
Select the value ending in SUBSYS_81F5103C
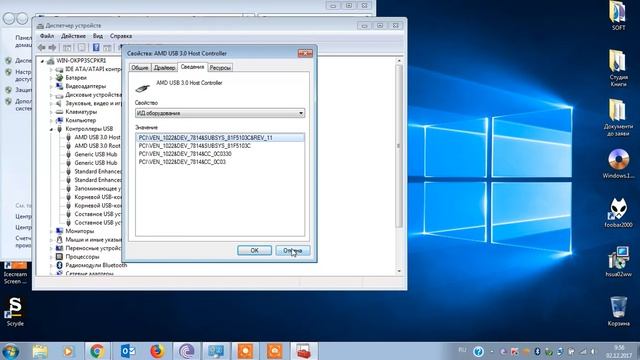tap(195, 146)
